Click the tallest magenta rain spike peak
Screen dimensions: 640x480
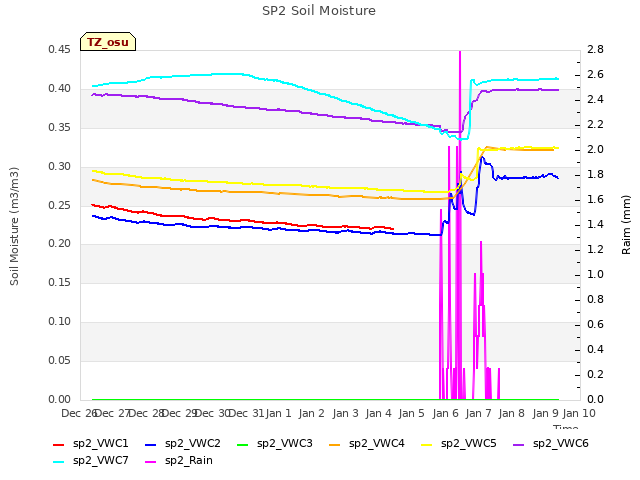(460, 52)
